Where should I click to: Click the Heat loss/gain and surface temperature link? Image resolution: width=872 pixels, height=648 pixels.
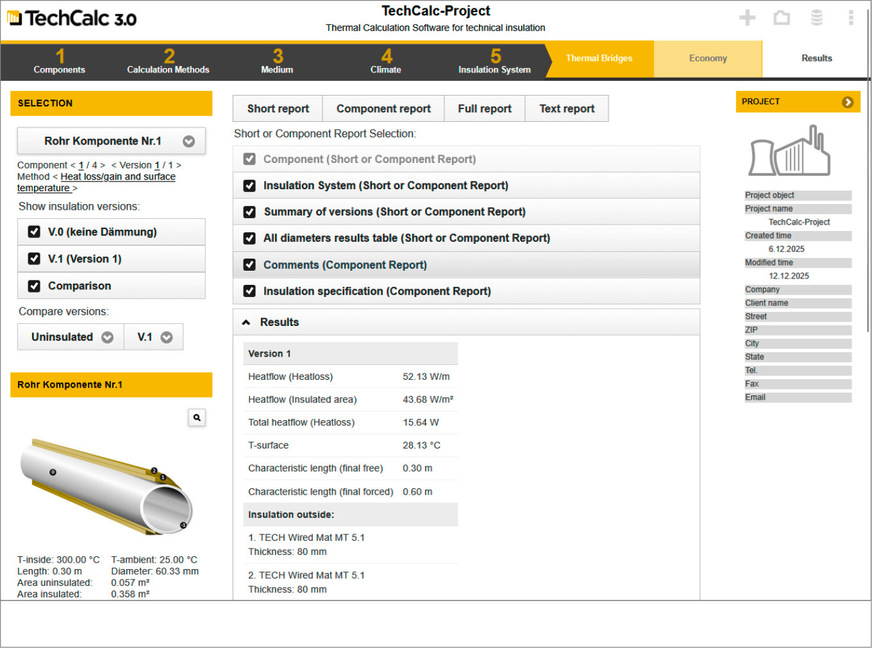96,182
